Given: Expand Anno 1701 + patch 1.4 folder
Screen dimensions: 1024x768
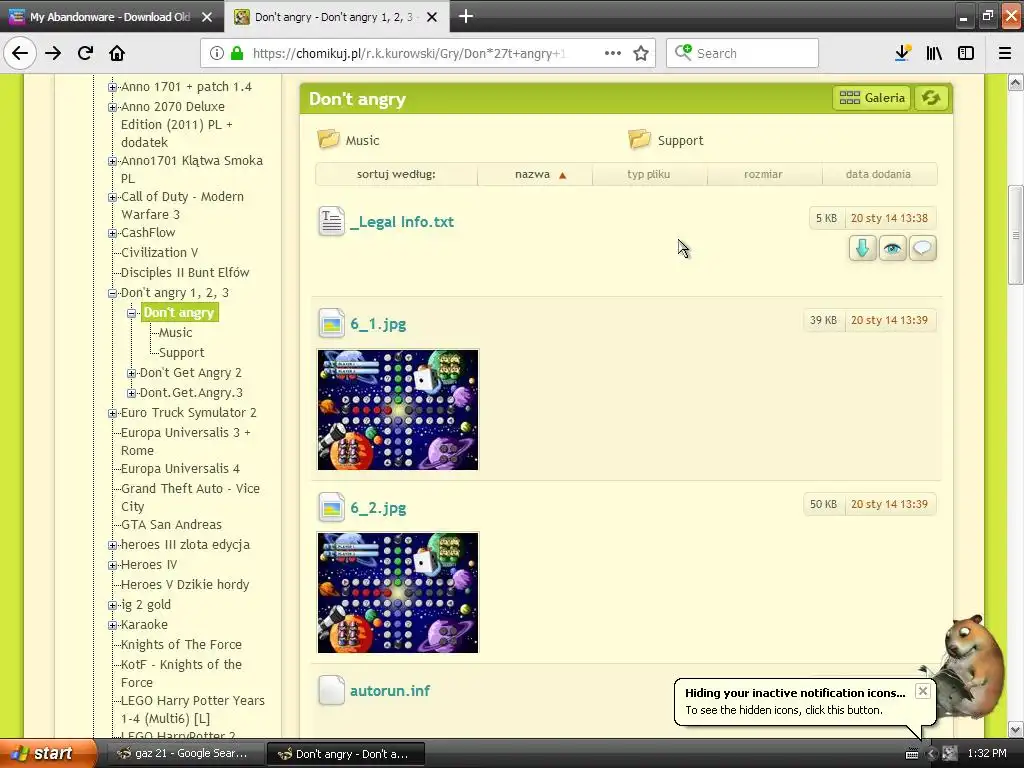Looking at the screenshot, I should 112,87.
